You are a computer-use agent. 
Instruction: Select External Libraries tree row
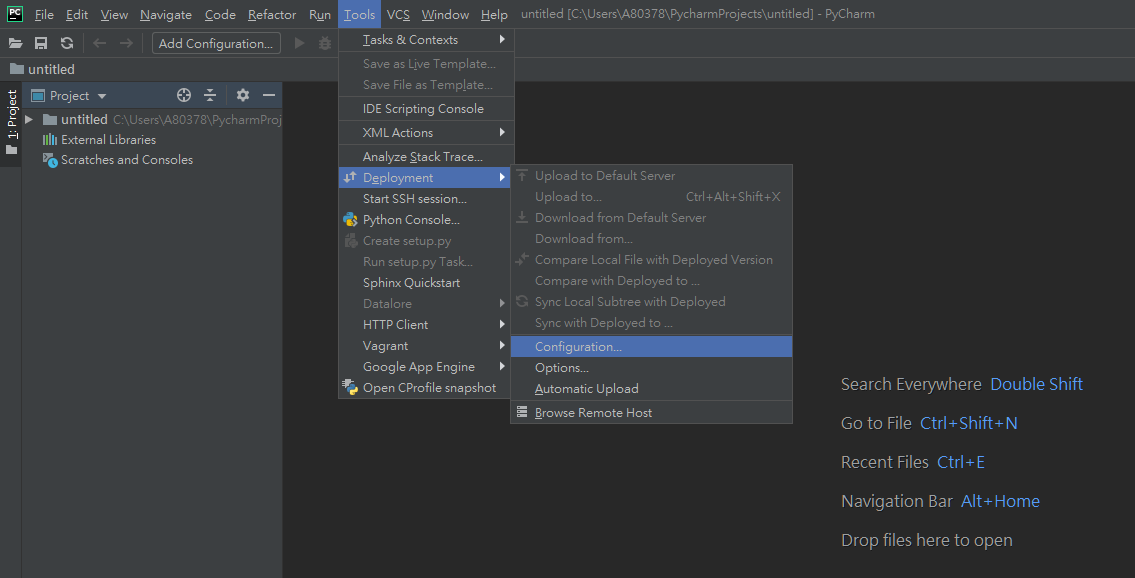point(152,140)
